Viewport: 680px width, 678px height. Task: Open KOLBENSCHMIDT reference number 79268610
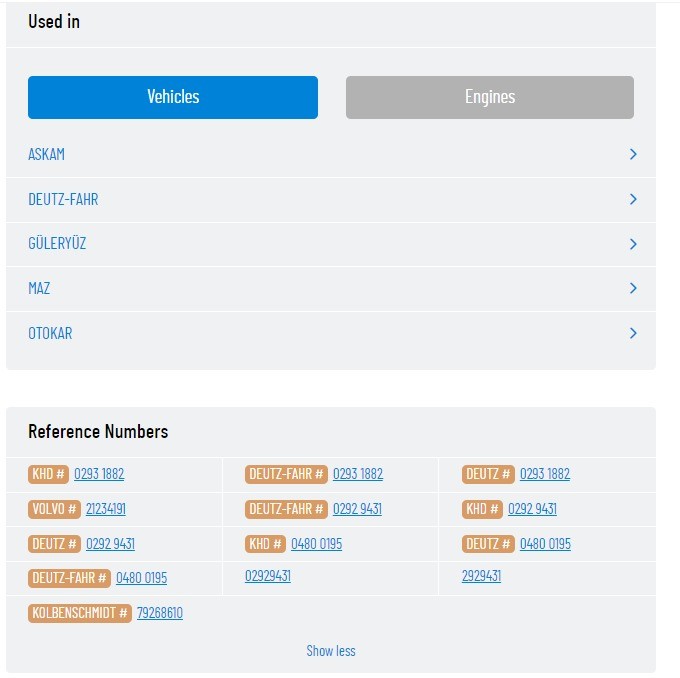pyautogui.click(x=160, y=613)
